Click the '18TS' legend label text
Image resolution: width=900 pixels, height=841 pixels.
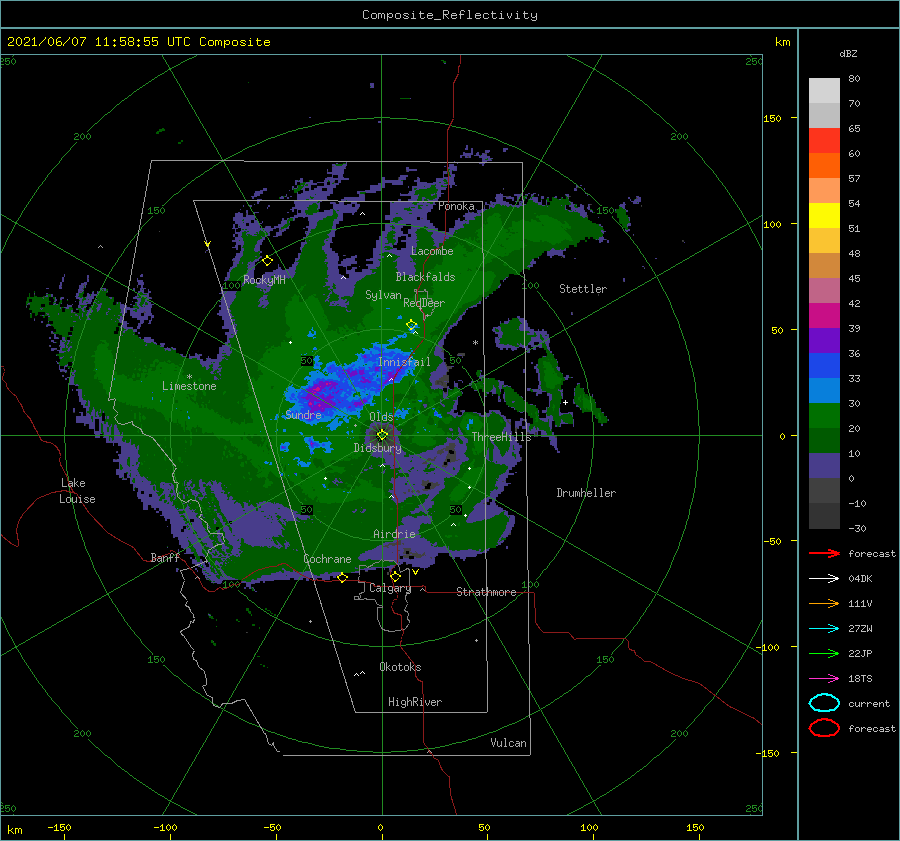860,679
